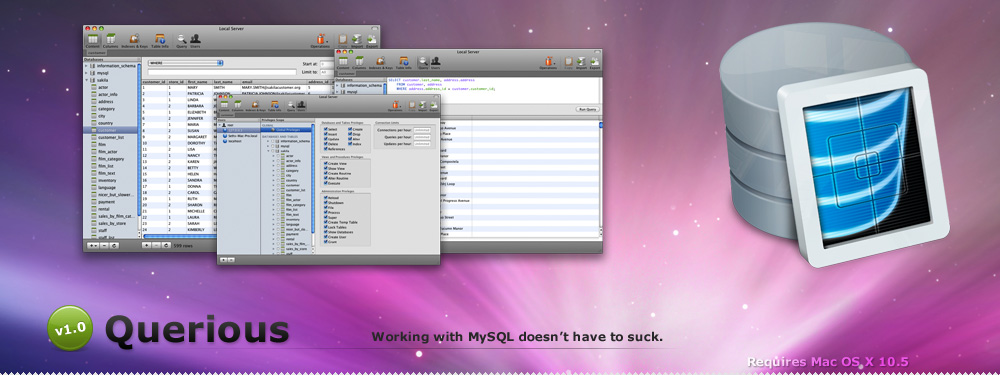Select Global Privileges scope row

pyautogui.click(x=286, y=129)
